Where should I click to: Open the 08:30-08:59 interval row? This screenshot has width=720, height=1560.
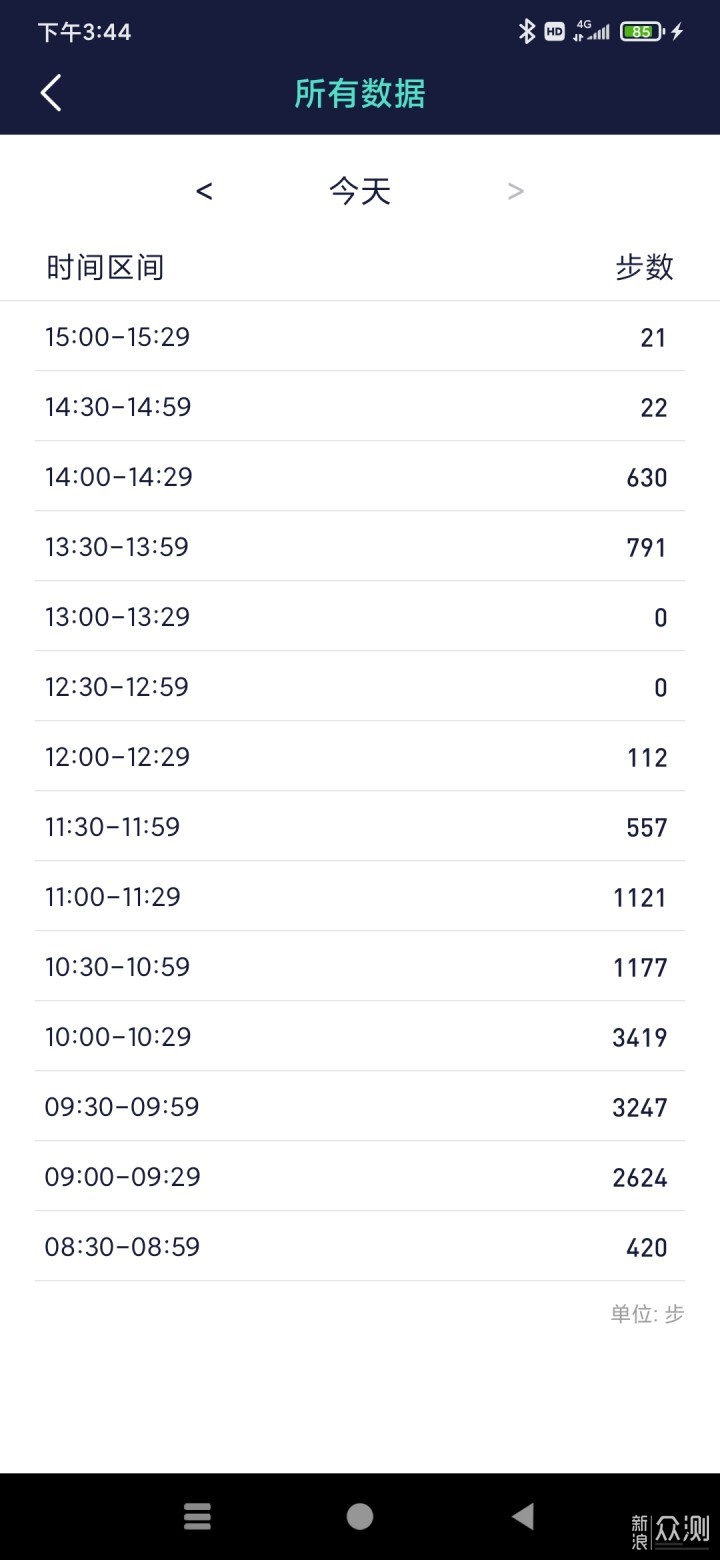tap(360, 1246)
